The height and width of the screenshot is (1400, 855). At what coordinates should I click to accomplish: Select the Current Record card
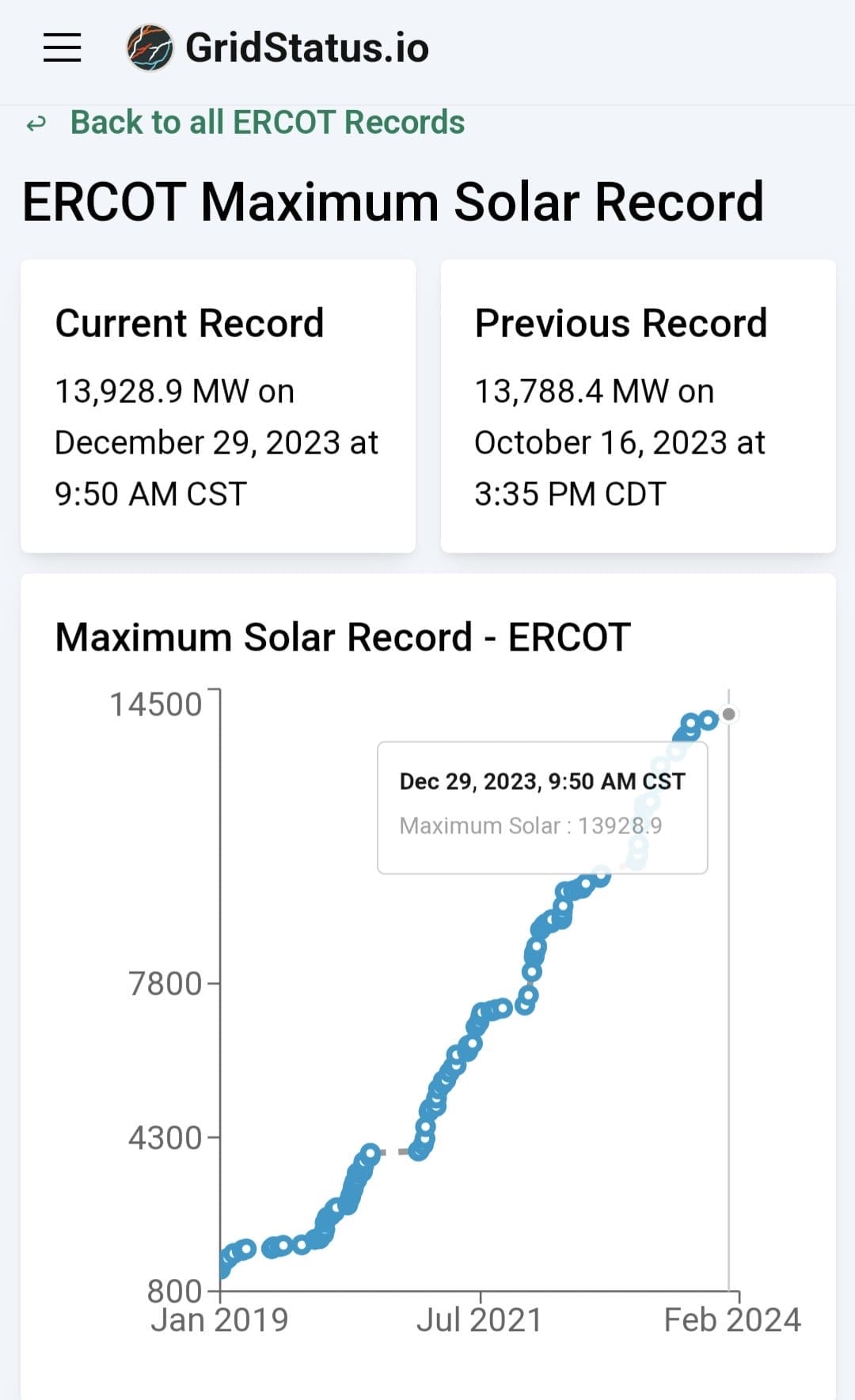[218, 406]
